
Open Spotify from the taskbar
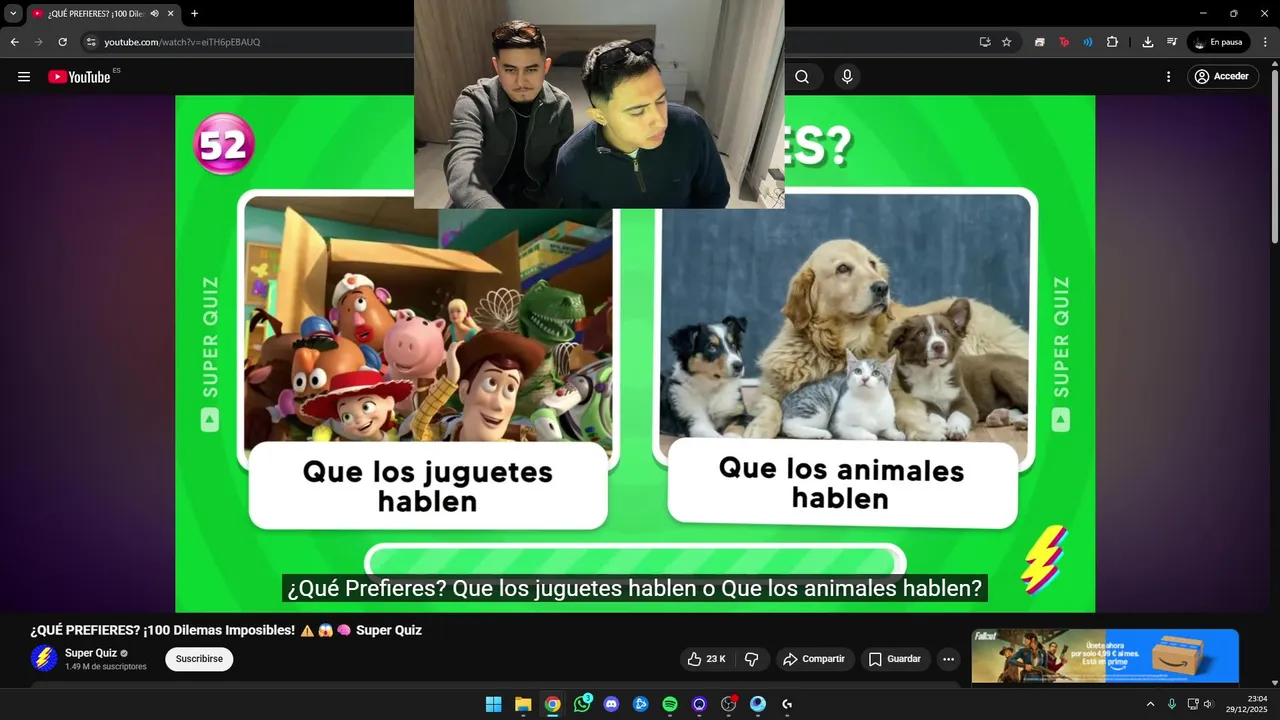click(670, 704)
